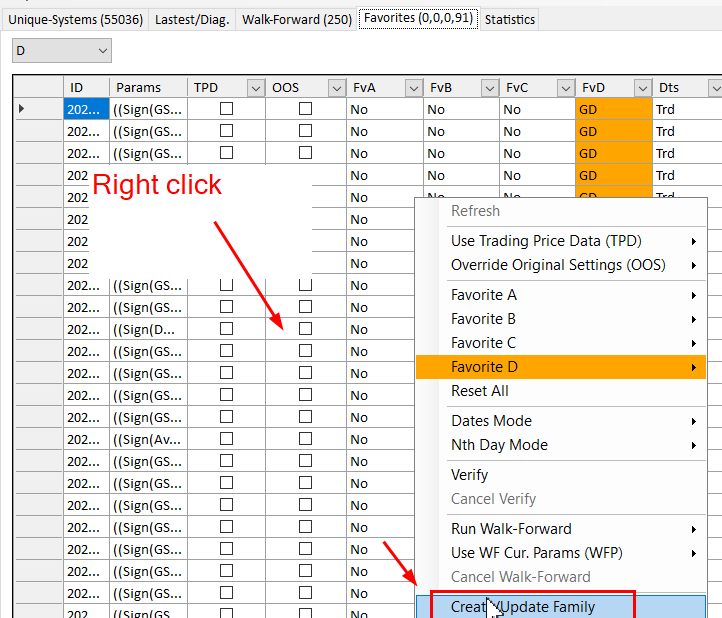Viewport: 722px width, 618px height.
Task: Select Verify in the context menu
Action: point(469,475)
